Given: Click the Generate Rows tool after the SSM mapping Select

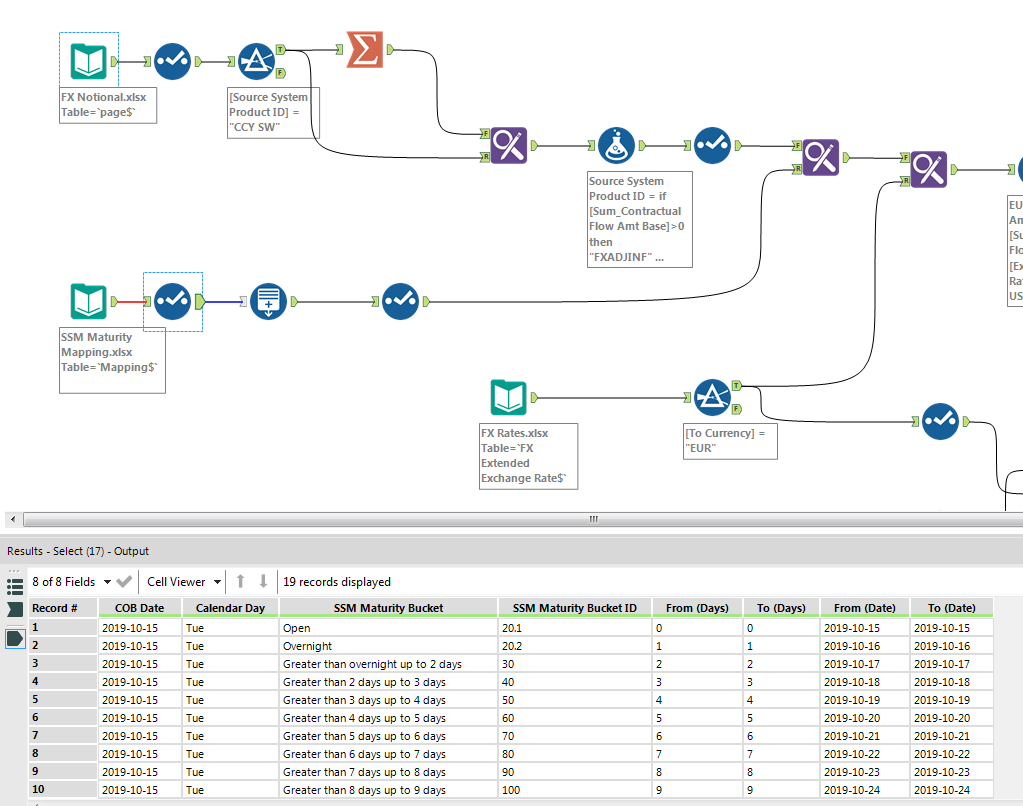Looking at the screenshot, I should pos(267,301).
